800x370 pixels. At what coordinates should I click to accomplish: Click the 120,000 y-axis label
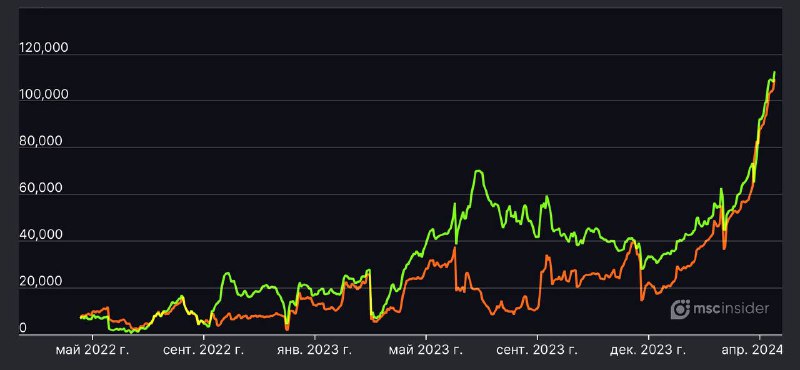(x=43, y=47)
